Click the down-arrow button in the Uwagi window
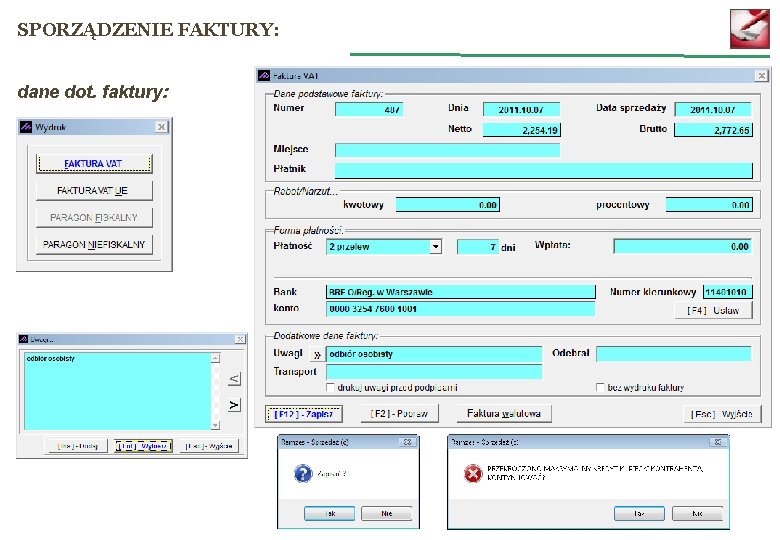780x540 pixels. pos(234,405)
